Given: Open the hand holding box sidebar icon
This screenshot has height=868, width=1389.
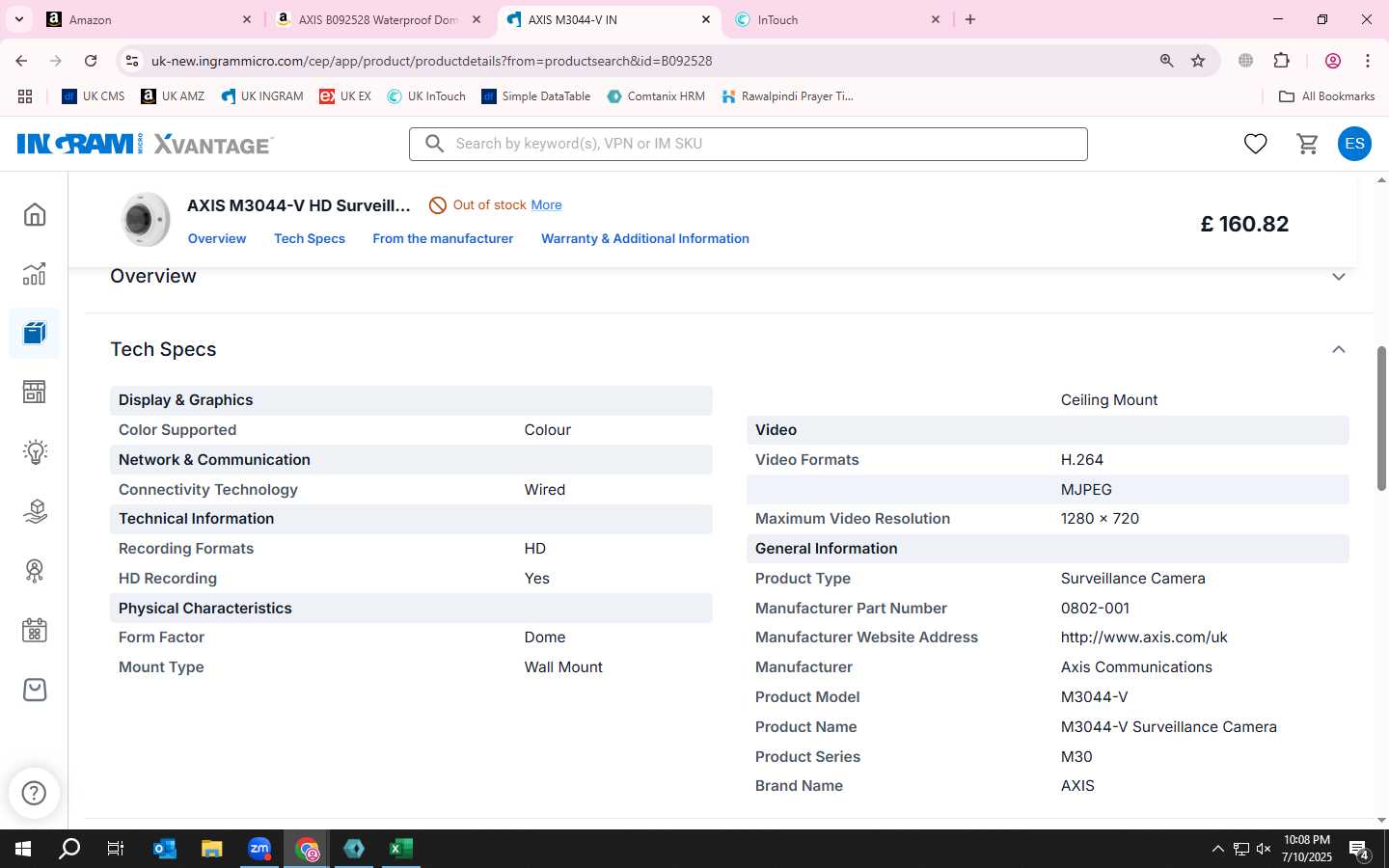Looking at the screenshot, I should 35,511.
